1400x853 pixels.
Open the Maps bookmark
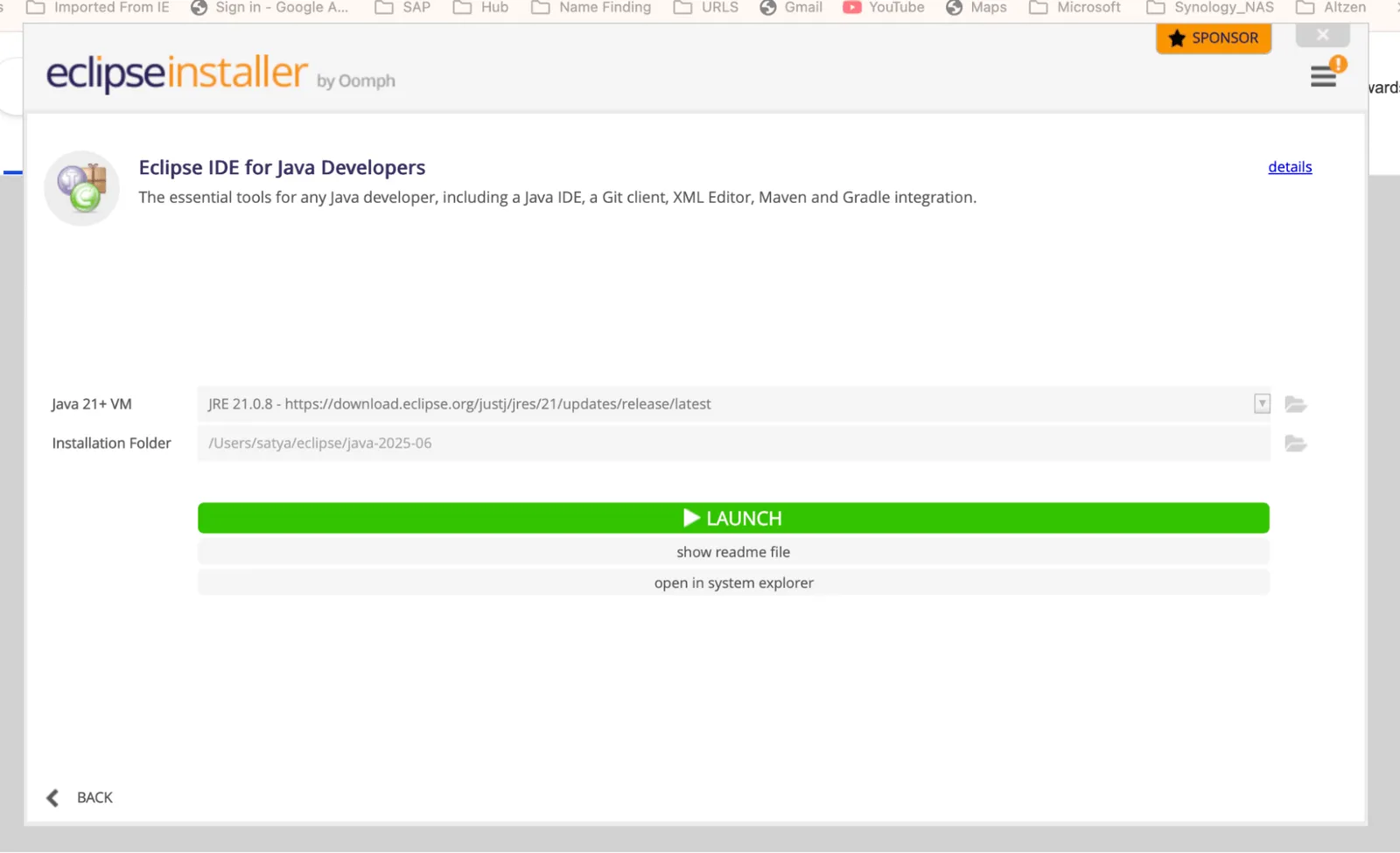click(x=976, y=7)
